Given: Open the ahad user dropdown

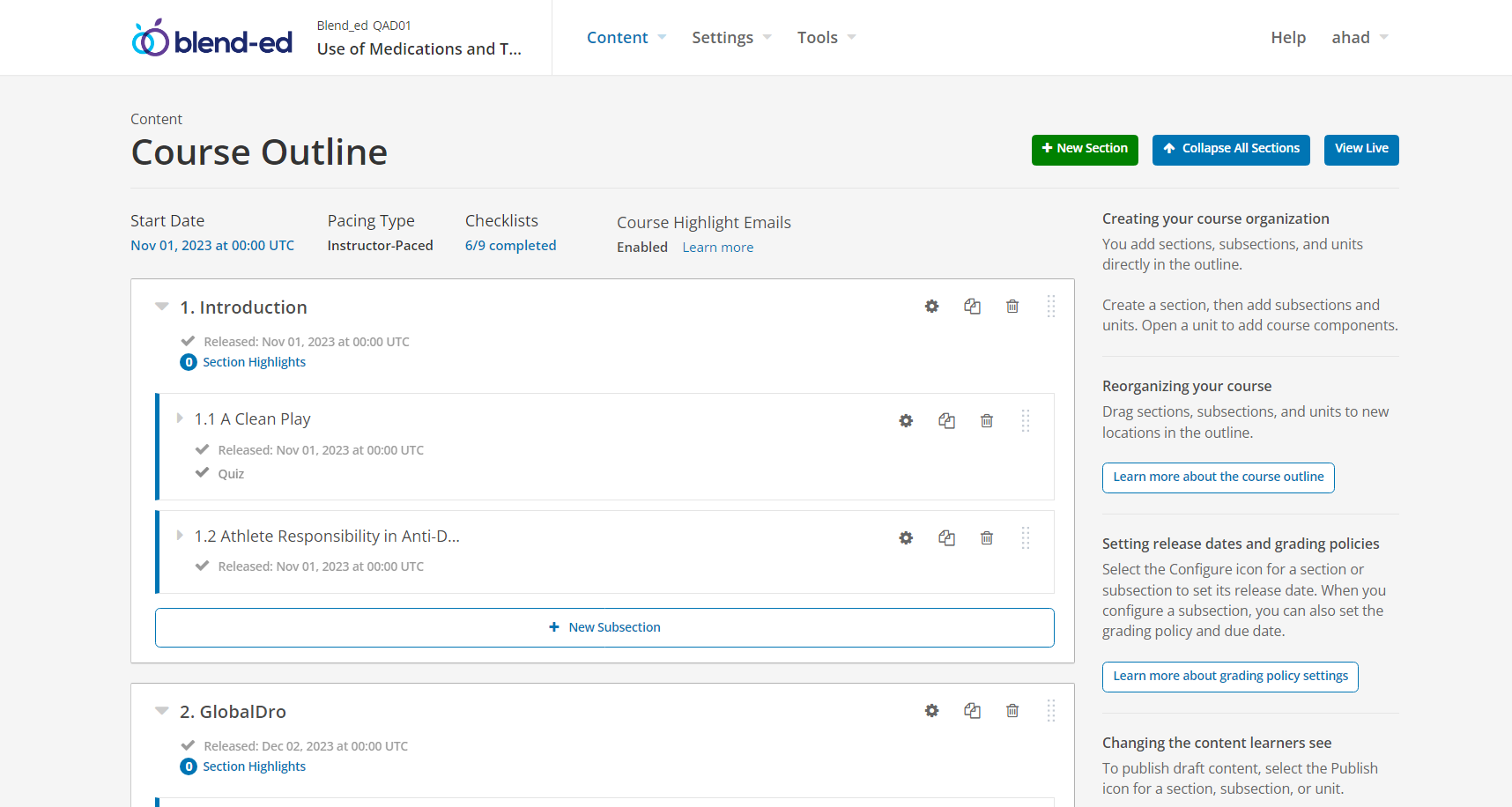Looking at the screenshot, I should 1359,38.
